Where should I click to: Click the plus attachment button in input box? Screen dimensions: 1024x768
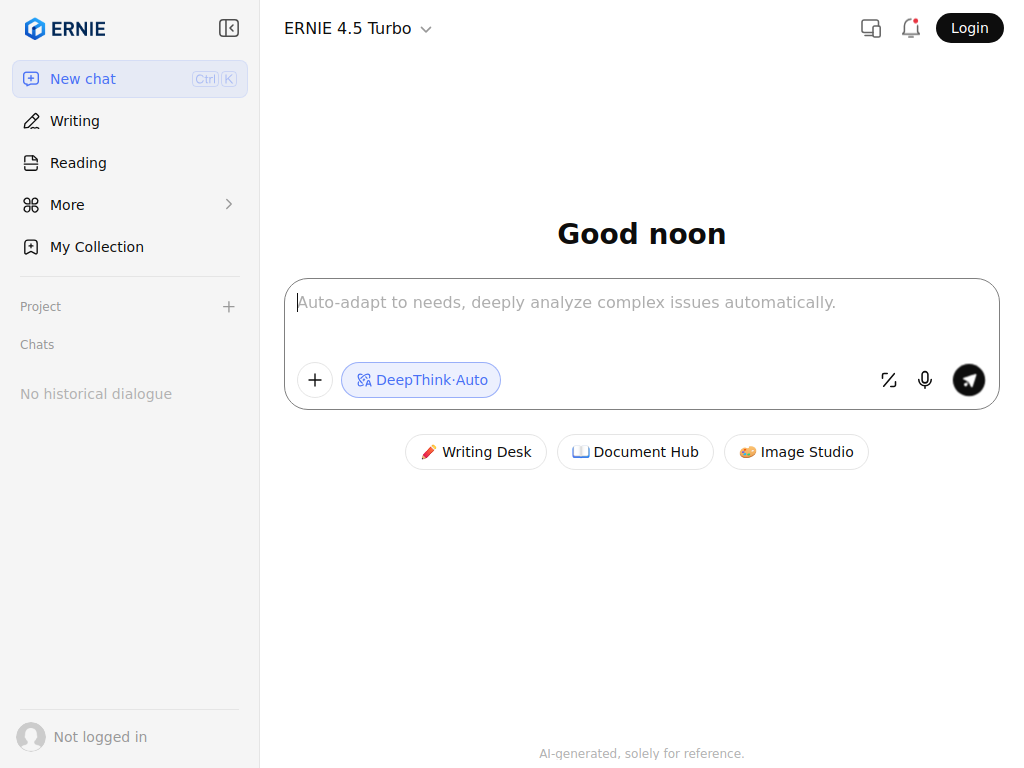click(315, 380)
